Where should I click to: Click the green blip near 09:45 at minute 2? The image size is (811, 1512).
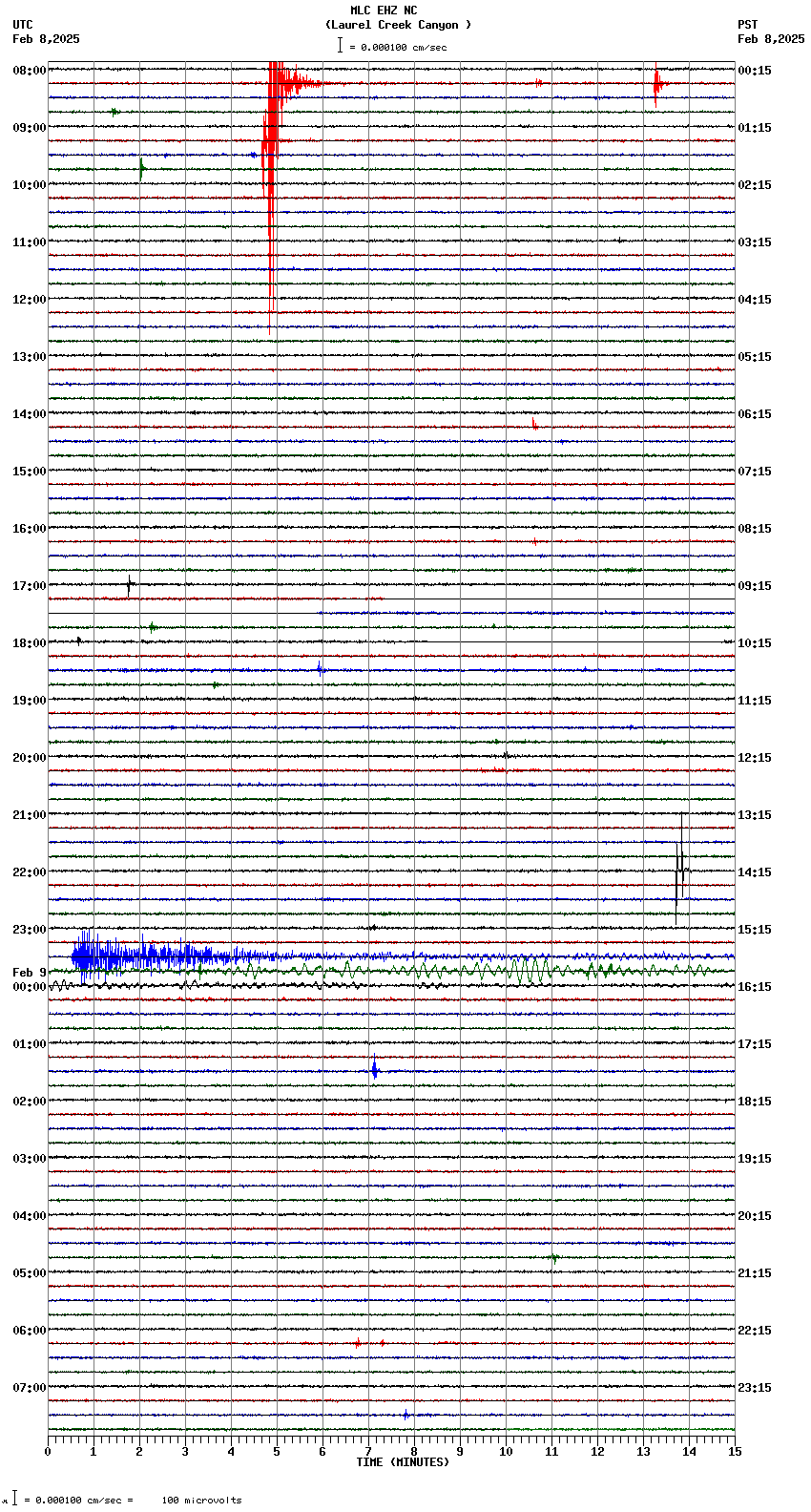pyautogui.click(x=141, y=170)
